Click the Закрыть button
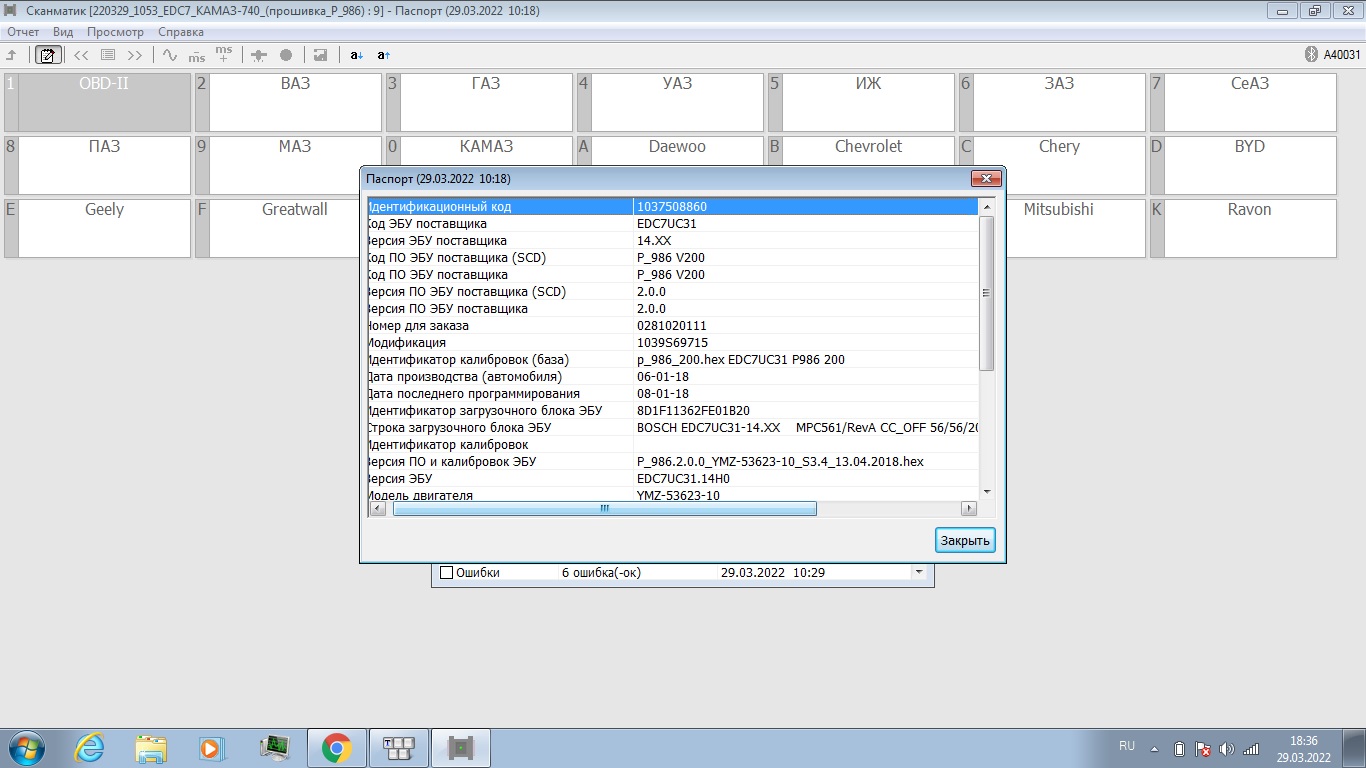This screenshot has width=1366, height=768. [965, 541]
